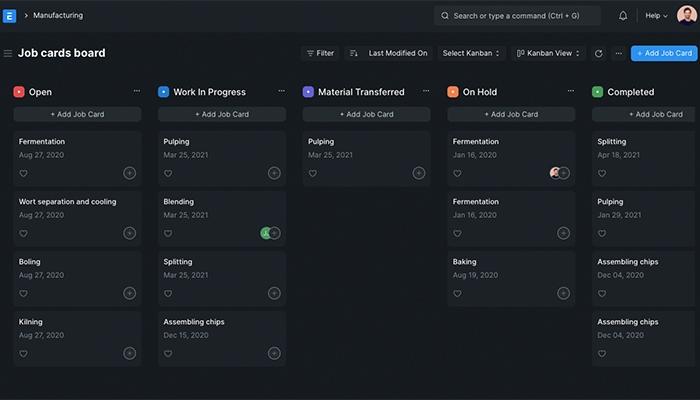The height and width of the screenshot is (400, 700).
Task: Open the Kilning job card
Action: (77, 339)
